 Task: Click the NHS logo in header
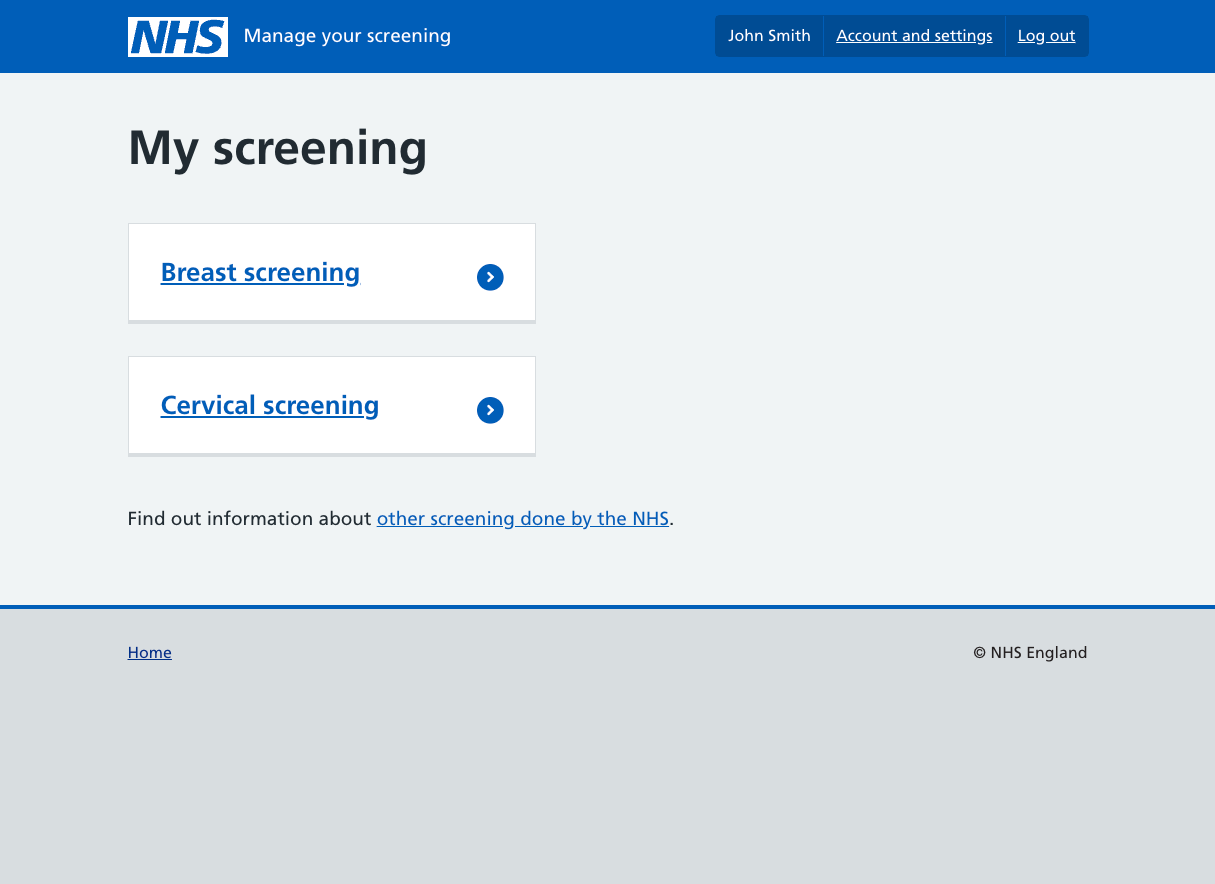click(178, 37)
